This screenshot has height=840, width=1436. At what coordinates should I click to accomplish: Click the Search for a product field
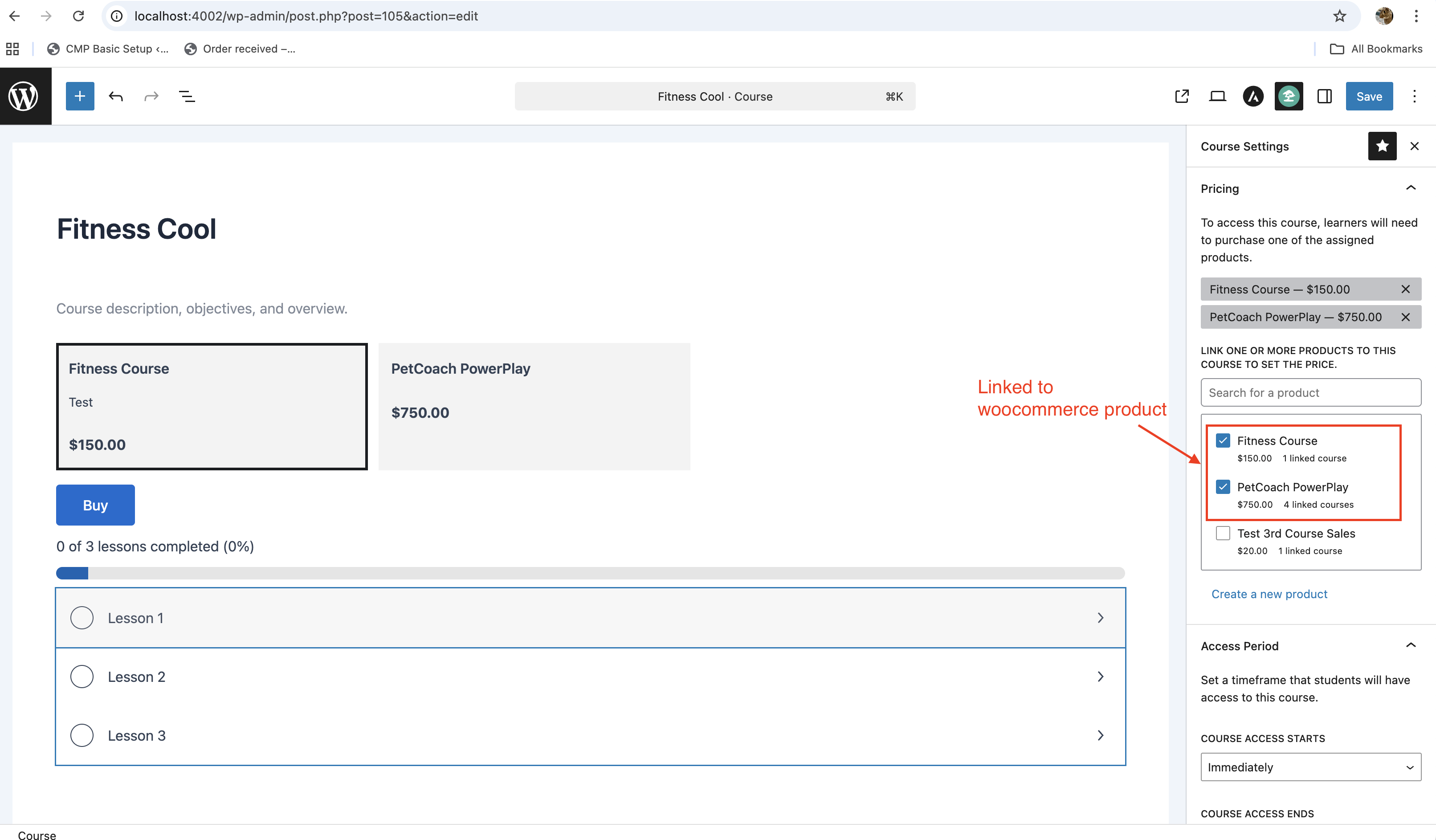1310,392
